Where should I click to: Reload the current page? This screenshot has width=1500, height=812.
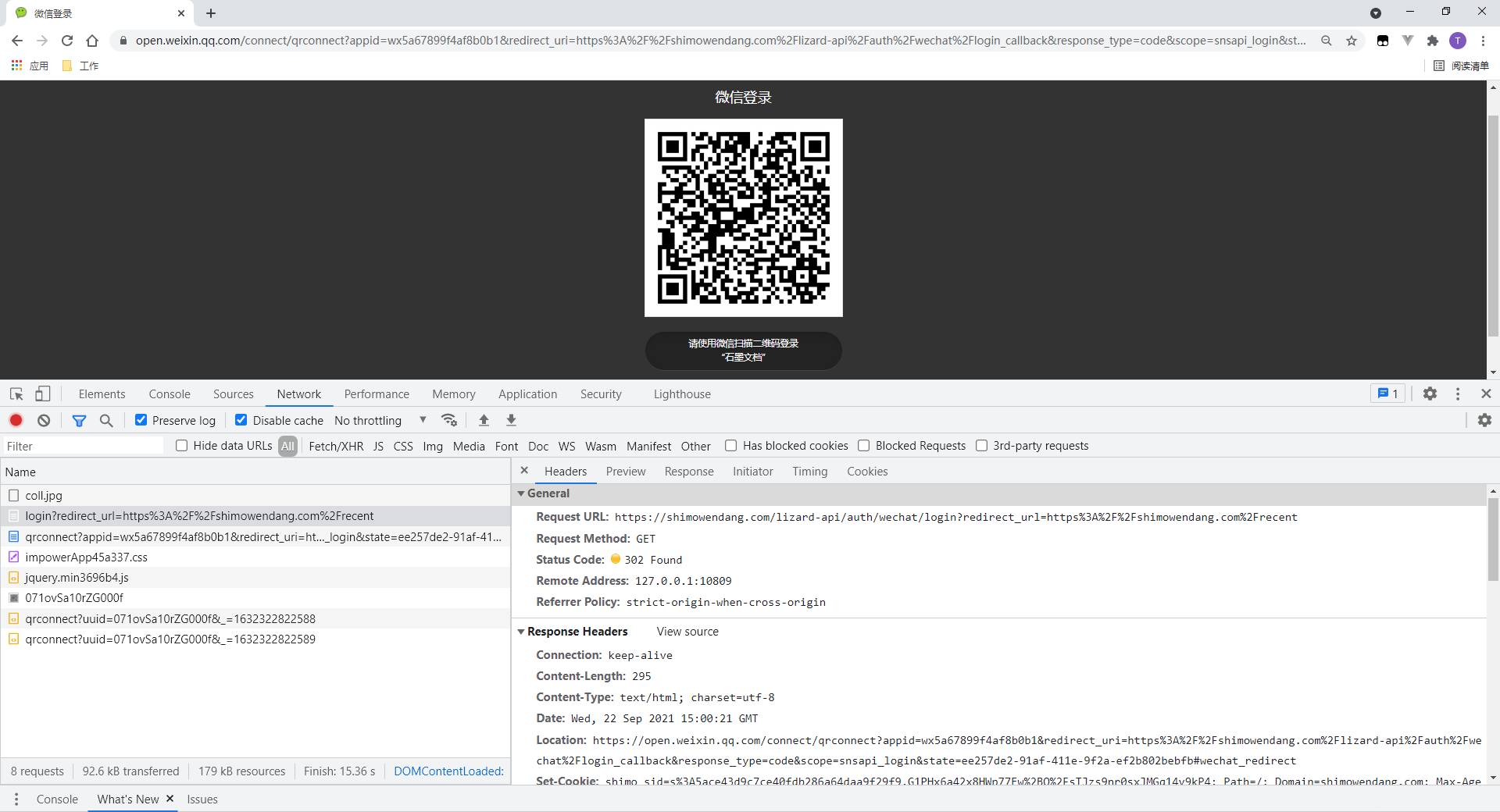67,41
